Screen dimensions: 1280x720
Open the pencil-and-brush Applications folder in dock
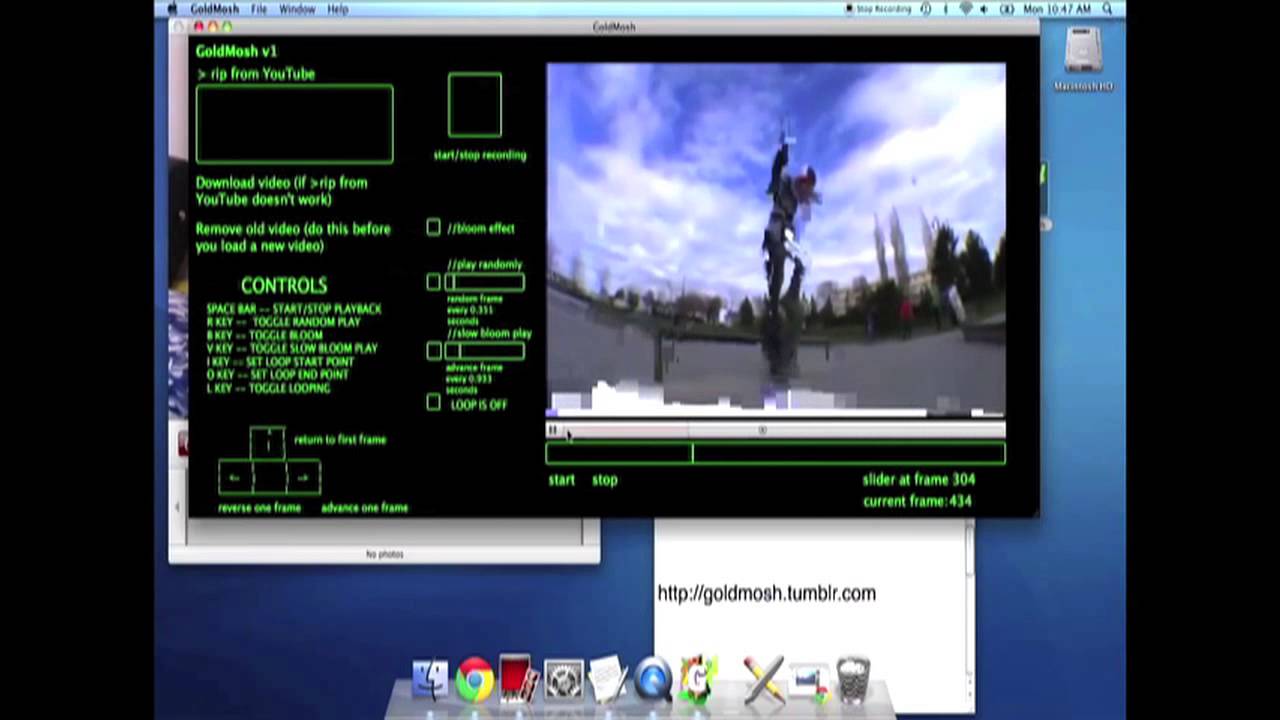point(764,679)
